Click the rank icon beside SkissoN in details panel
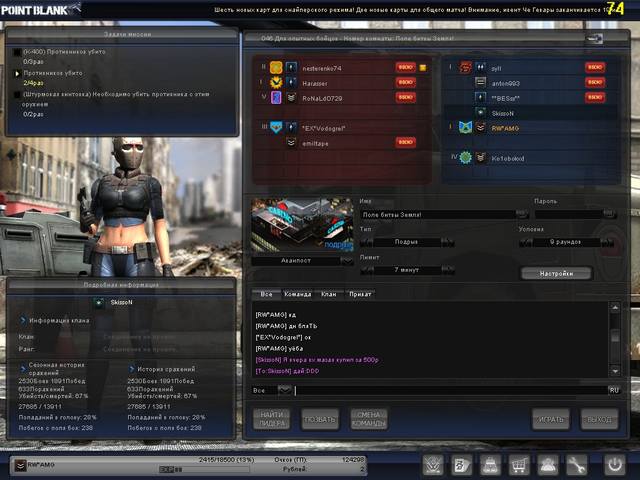 pyautogui.click(x=99, y=302)
